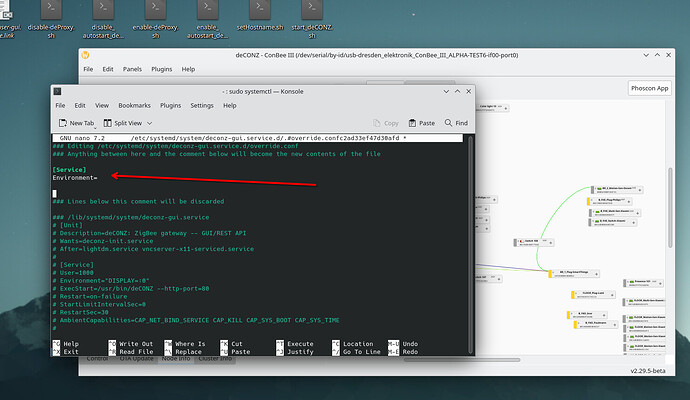The image size is (690, 400).
Task: Click the deCONZ window title icon
Action: tap(85, 55)
